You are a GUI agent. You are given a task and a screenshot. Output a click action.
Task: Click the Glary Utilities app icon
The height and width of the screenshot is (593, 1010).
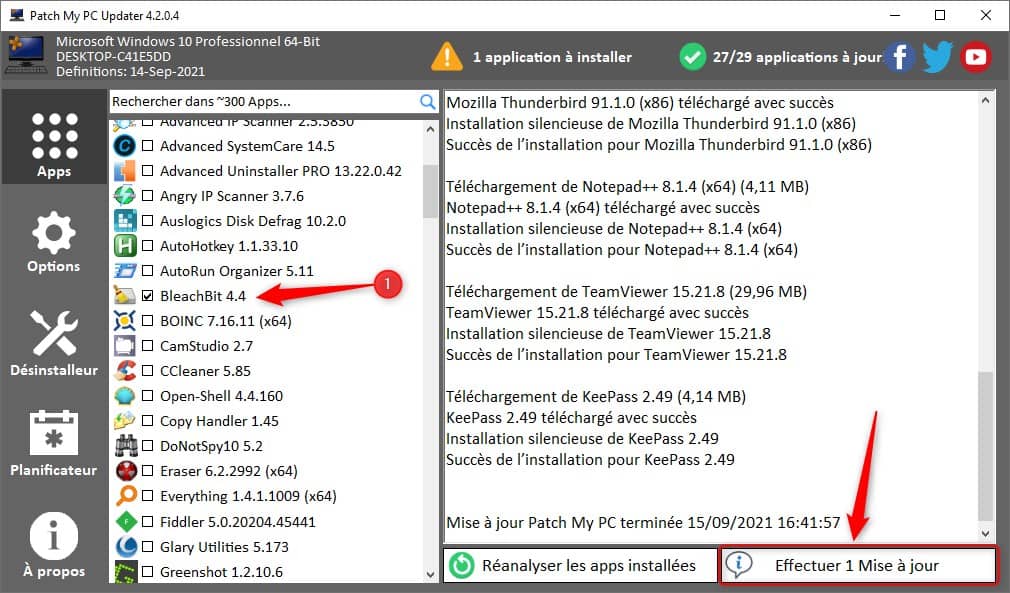click(124, 547)
